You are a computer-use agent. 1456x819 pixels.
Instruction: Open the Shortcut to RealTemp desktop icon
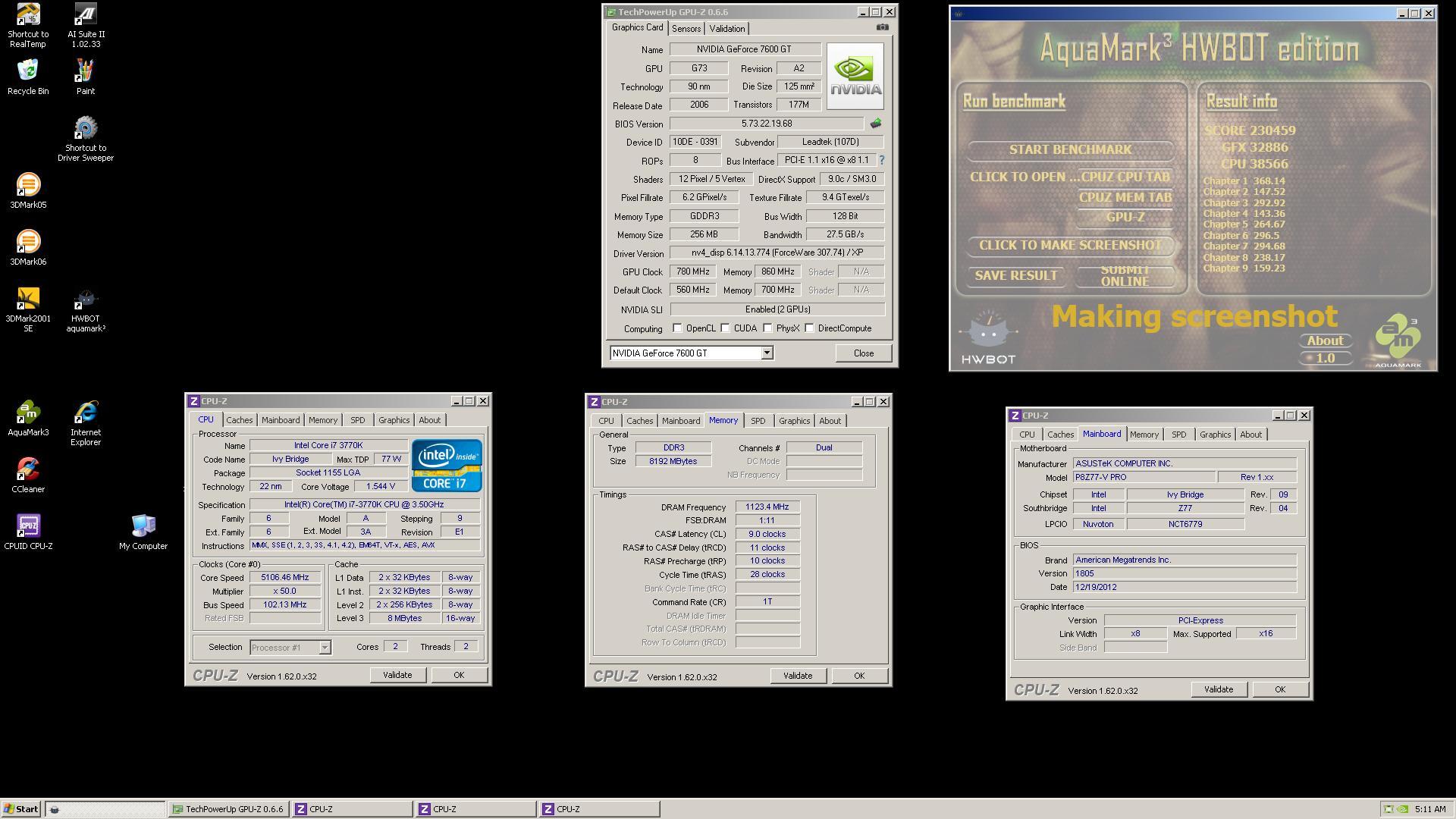point(28,25)
